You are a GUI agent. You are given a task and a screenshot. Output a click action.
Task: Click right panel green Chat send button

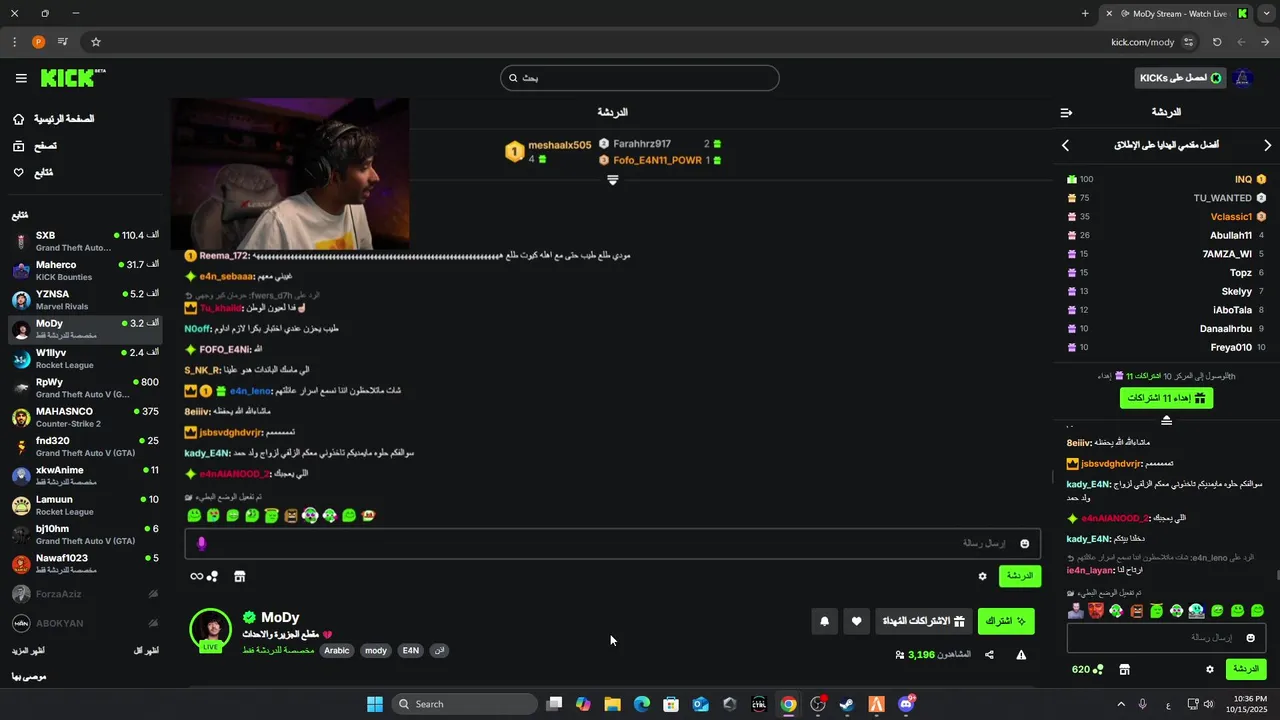[1246, 669]
